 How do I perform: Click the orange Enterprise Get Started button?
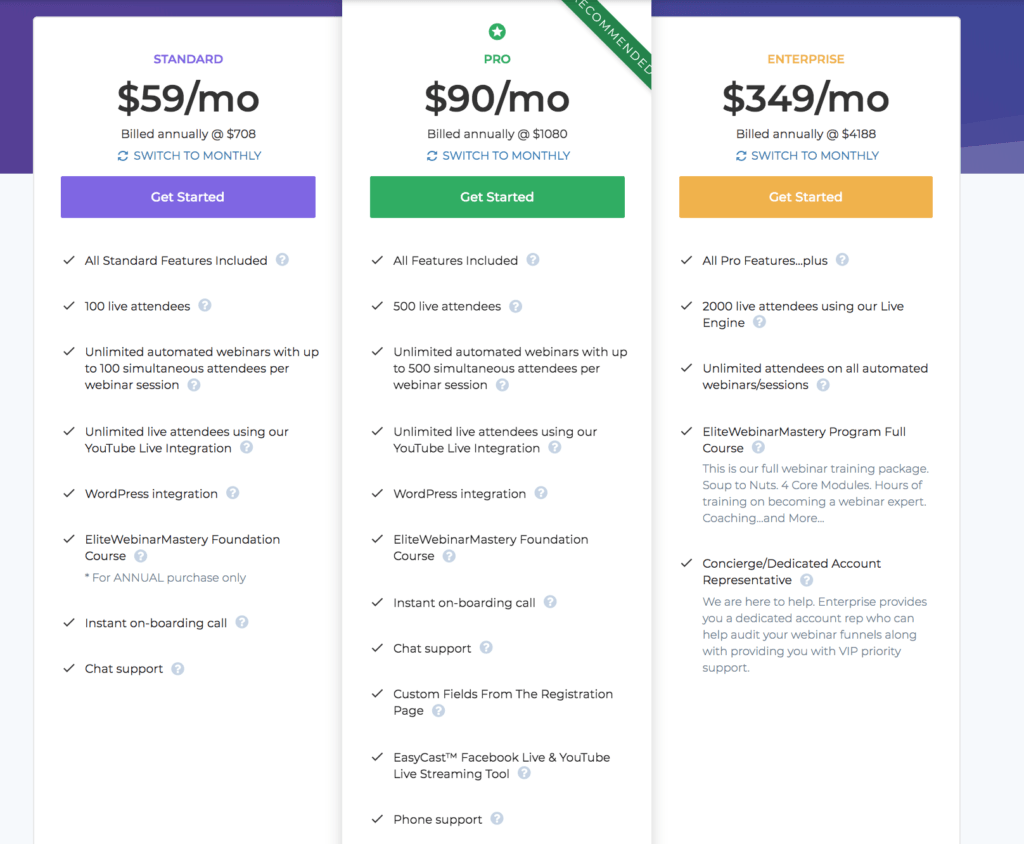click(x=806, y=197)
